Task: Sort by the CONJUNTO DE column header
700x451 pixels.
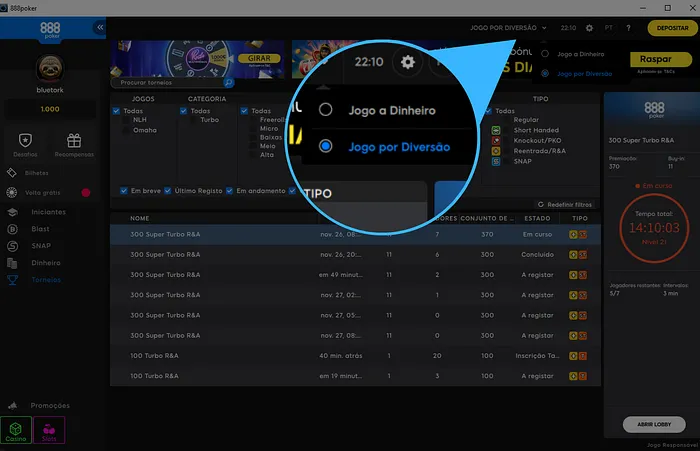Action: (487, 218)
